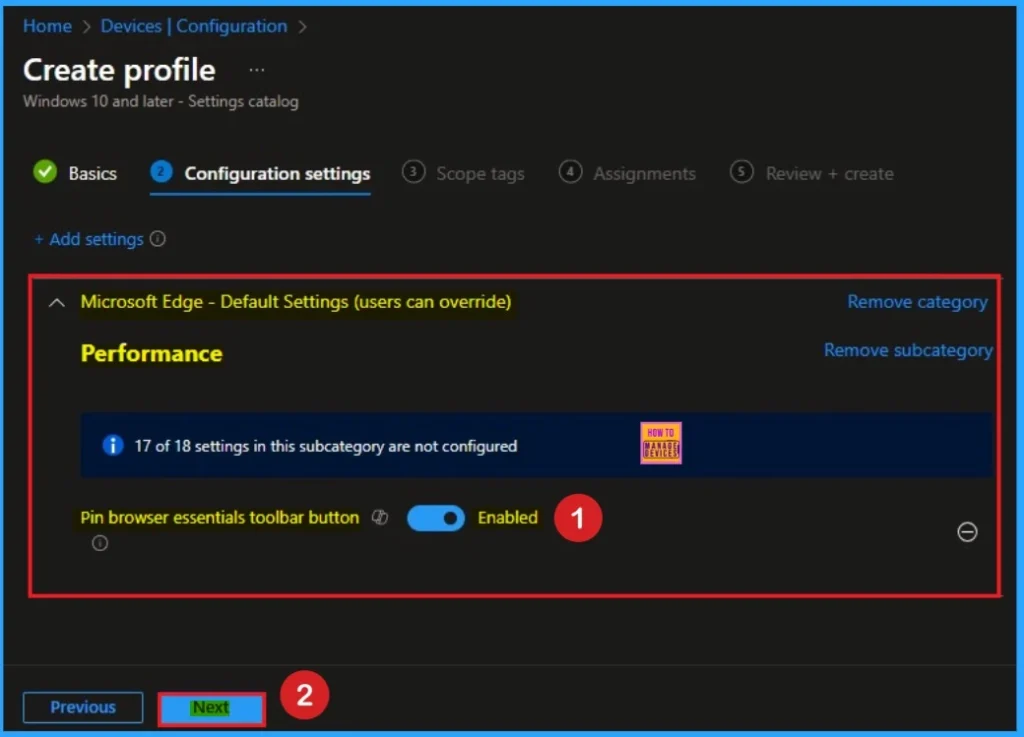Click the Create profile page title
1024x737 pixels.
[119, 70]
